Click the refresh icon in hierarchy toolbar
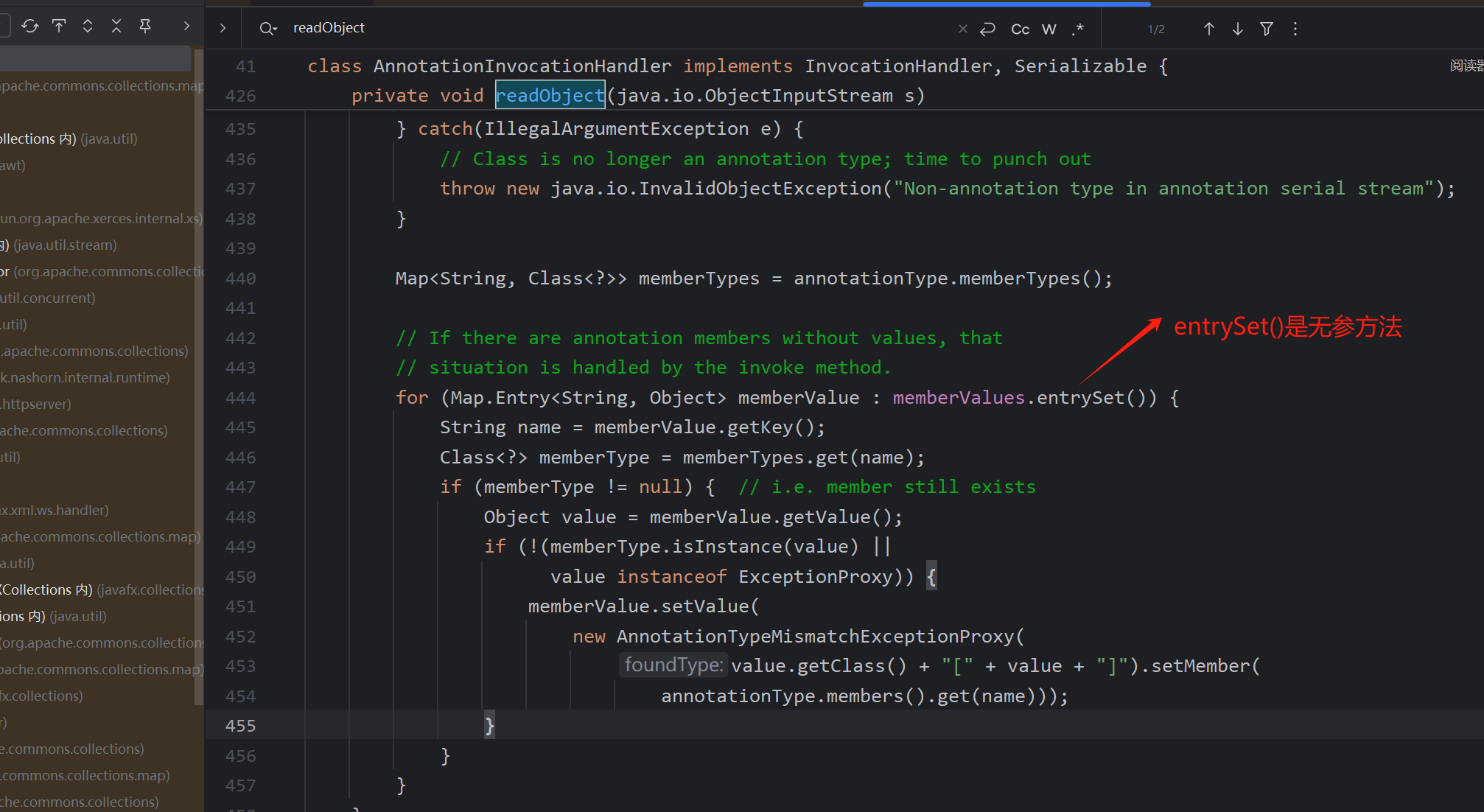This screenshot has width=1484, height=812. click(29, 27)
